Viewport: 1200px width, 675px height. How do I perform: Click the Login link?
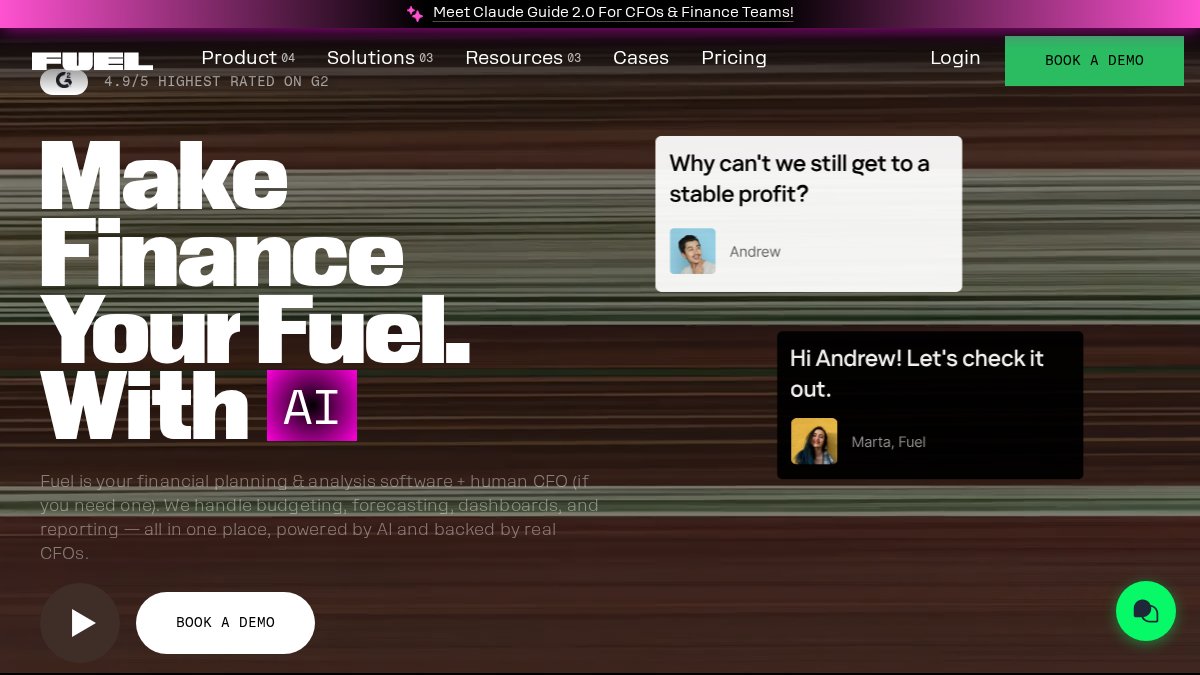pyautogui.click(x=955, y=58)
